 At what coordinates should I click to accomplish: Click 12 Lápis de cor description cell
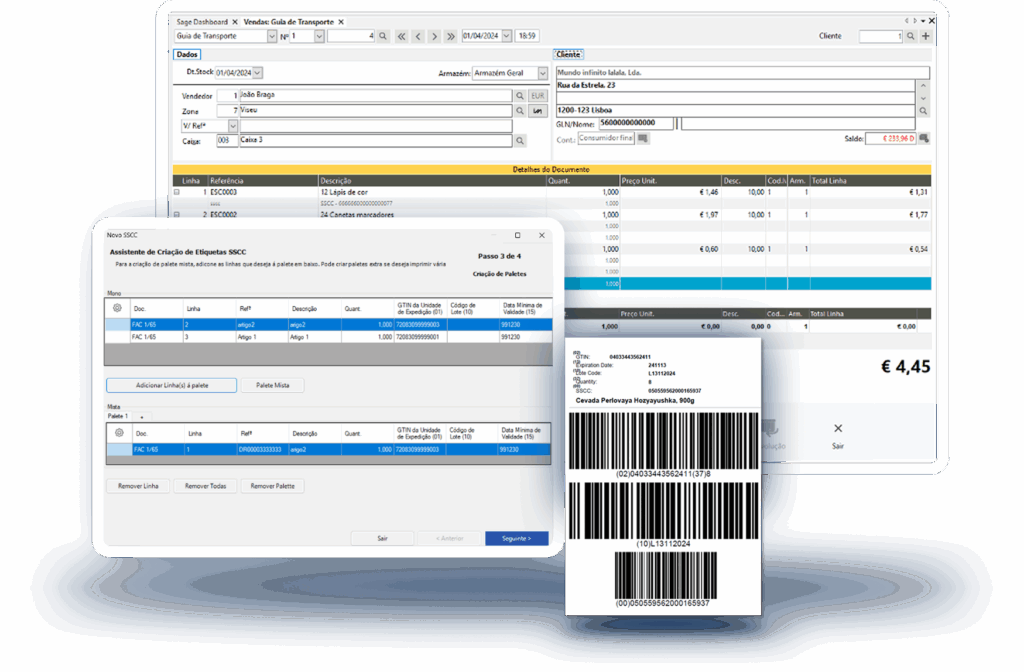432,193
